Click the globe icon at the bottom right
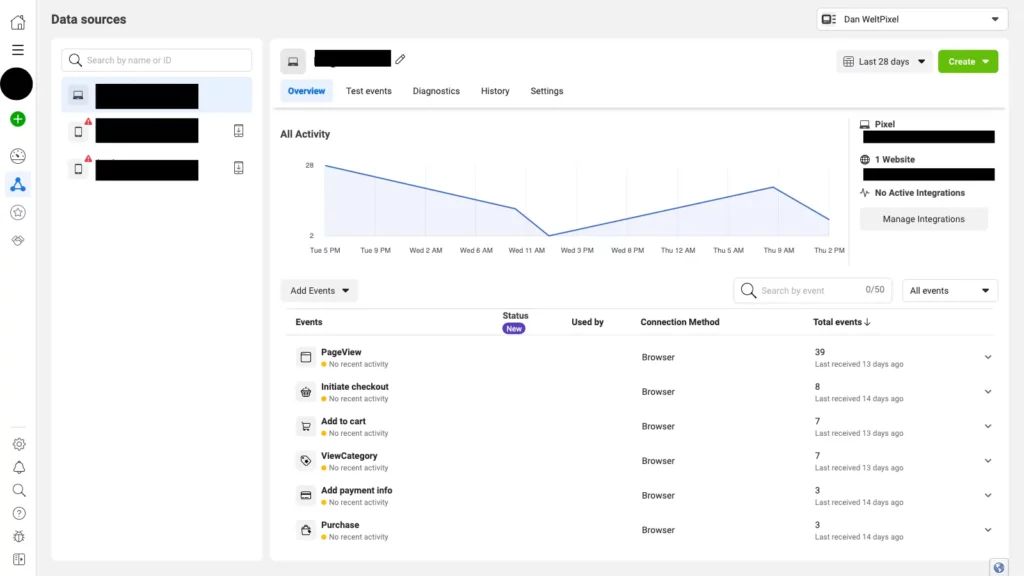The image size is (1024, 576). coord(997,567)
